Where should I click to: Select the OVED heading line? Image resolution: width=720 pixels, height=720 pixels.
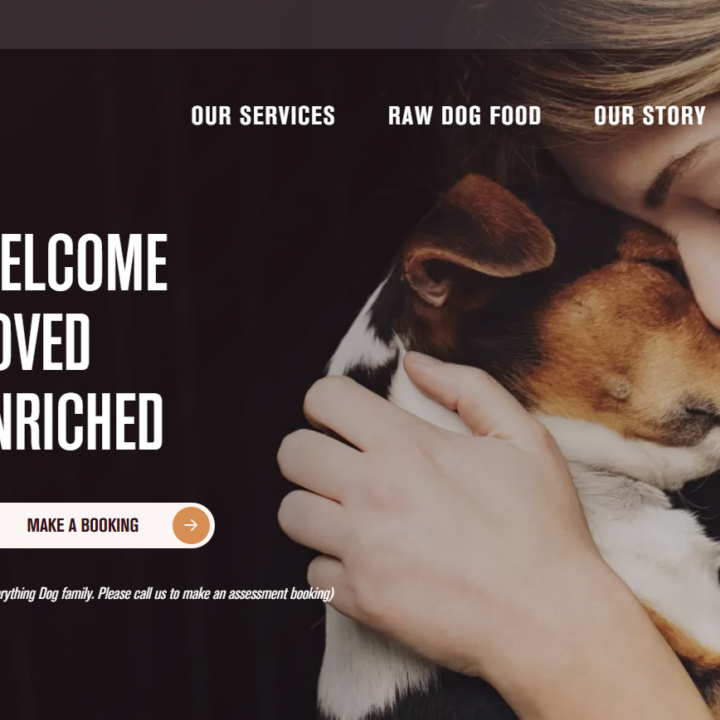45,342
